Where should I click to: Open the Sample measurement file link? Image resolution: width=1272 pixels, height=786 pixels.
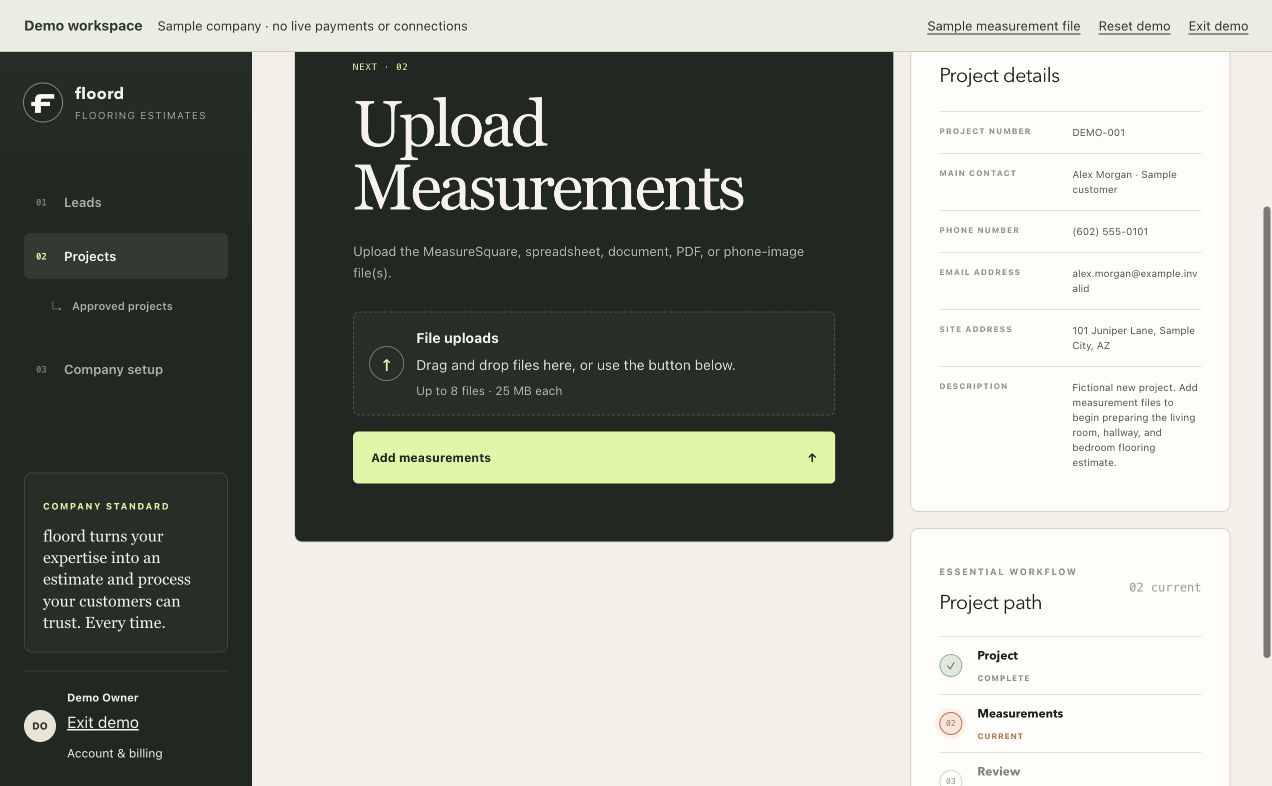click(x=1003, y=26)
